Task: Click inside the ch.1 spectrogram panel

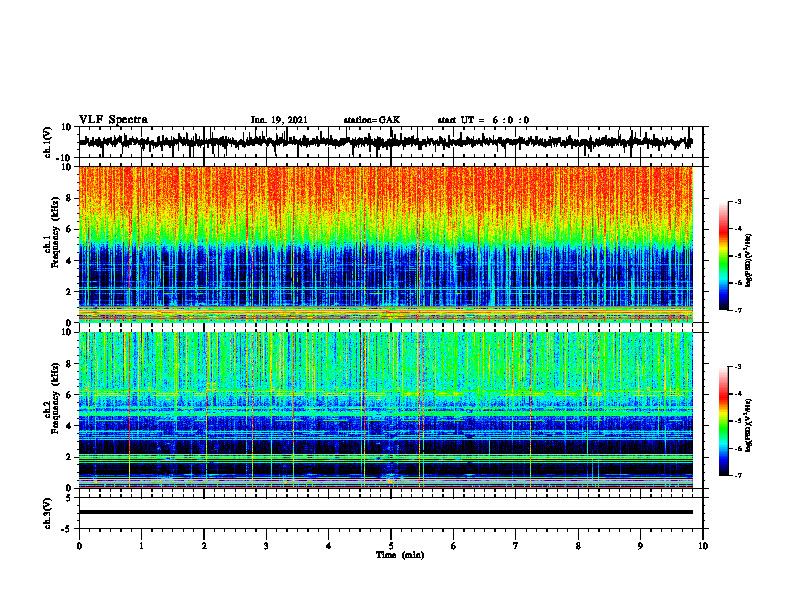Action: 385,244
